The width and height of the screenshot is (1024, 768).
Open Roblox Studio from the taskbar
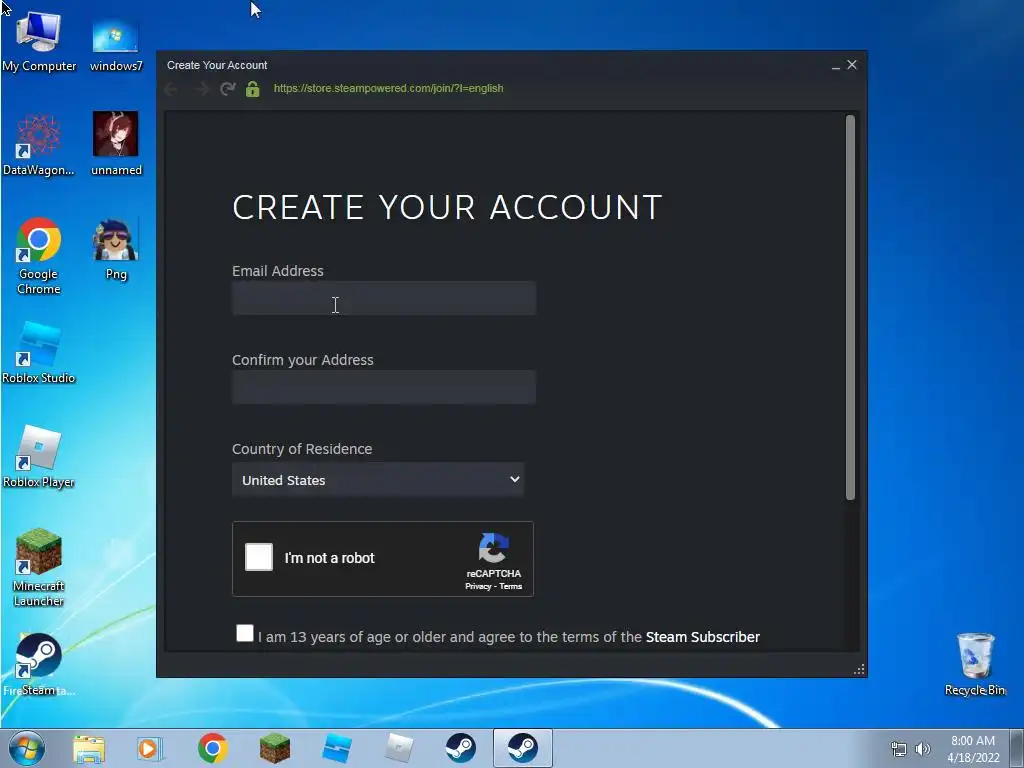click(x=337, y=748)
